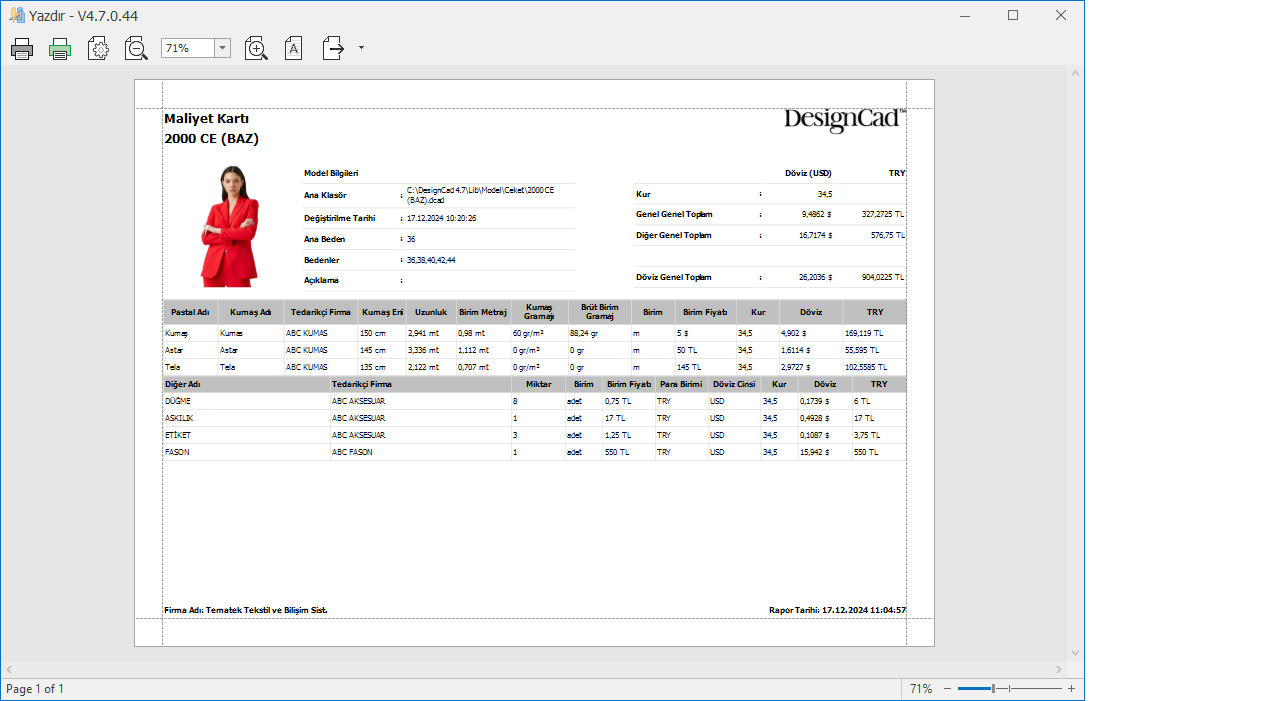Open Page Setup gear icon
The image size is (1270, 701).
tap(98, 48)
